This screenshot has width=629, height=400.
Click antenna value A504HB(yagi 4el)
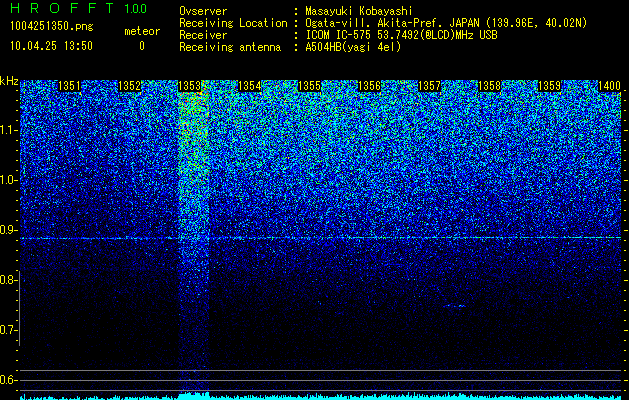coord(353,47)
